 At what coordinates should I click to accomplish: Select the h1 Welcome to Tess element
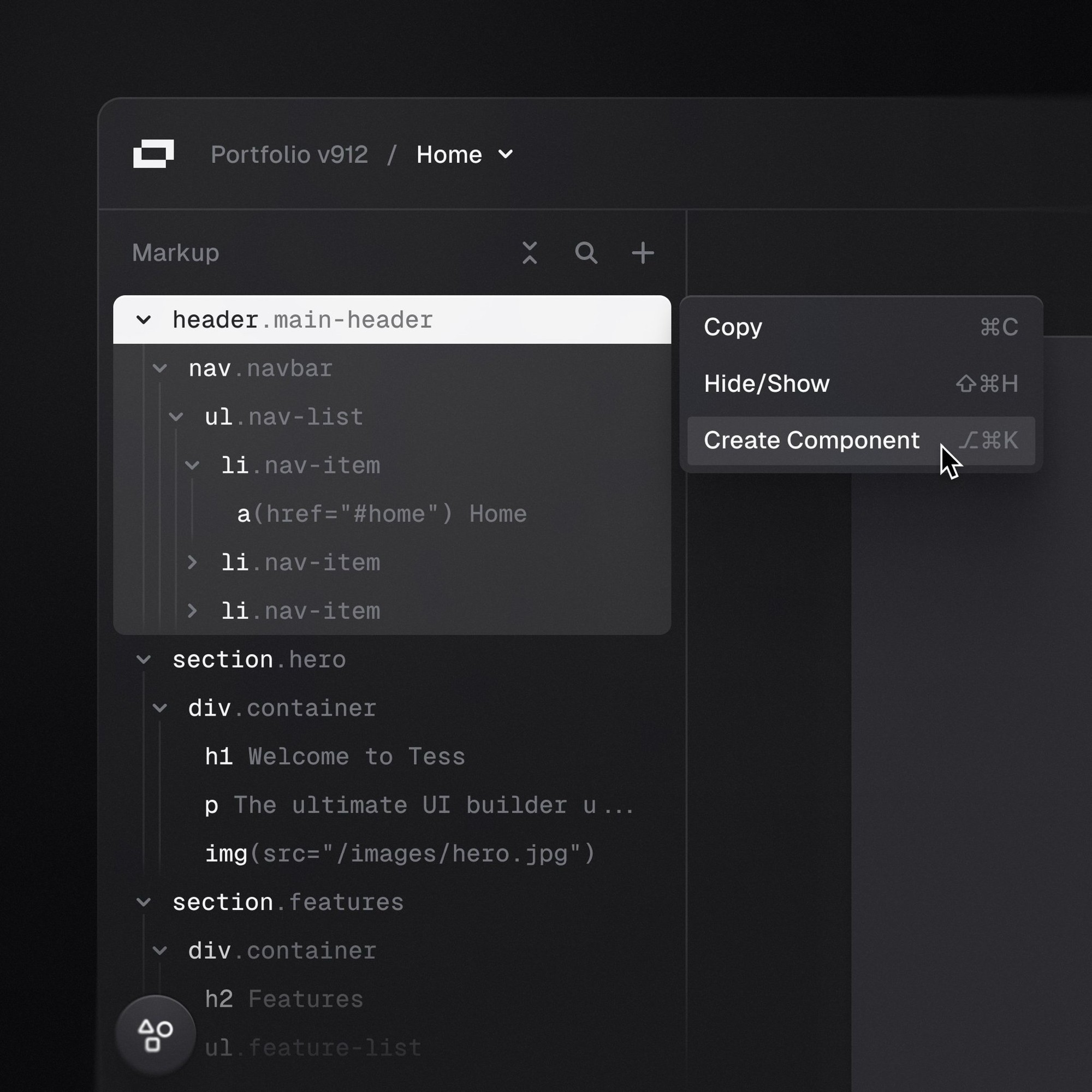pyautogui.click(x=335, y=756)
